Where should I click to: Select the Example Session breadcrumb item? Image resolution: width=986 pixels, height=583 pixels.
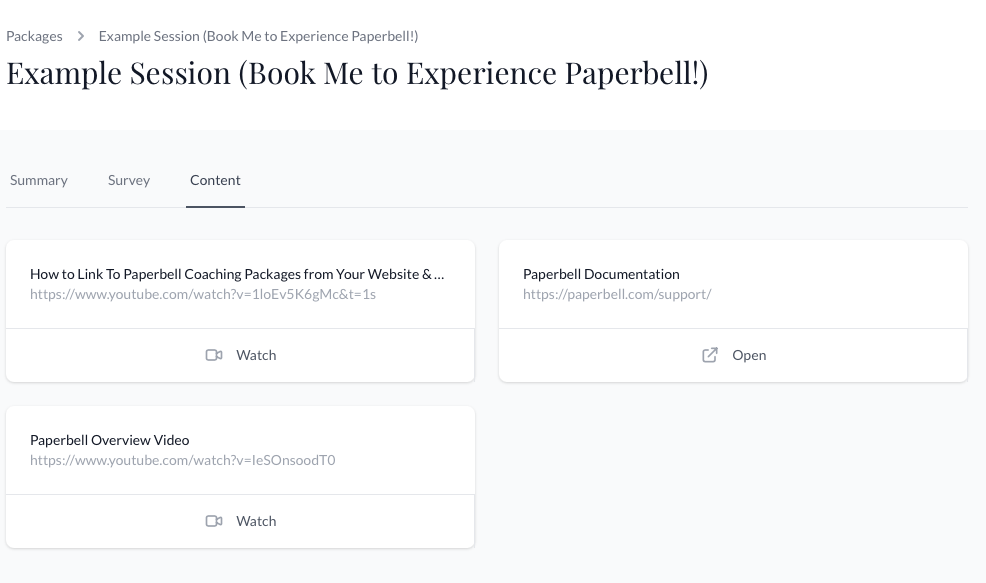click(258, 36)
